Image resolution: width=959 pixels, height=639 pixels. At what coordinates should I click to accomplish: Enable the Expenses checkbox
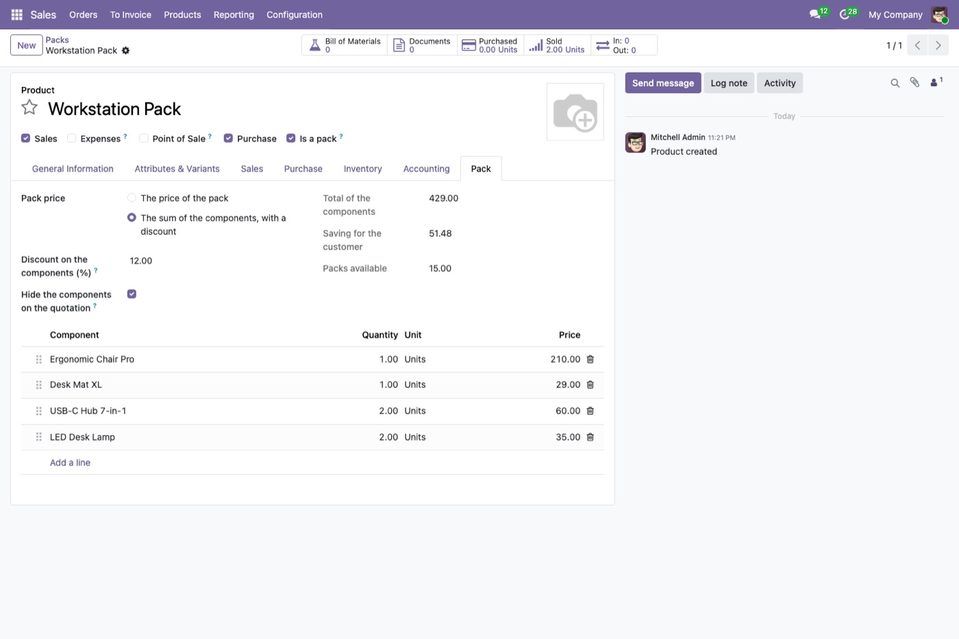tap(72, 138)
